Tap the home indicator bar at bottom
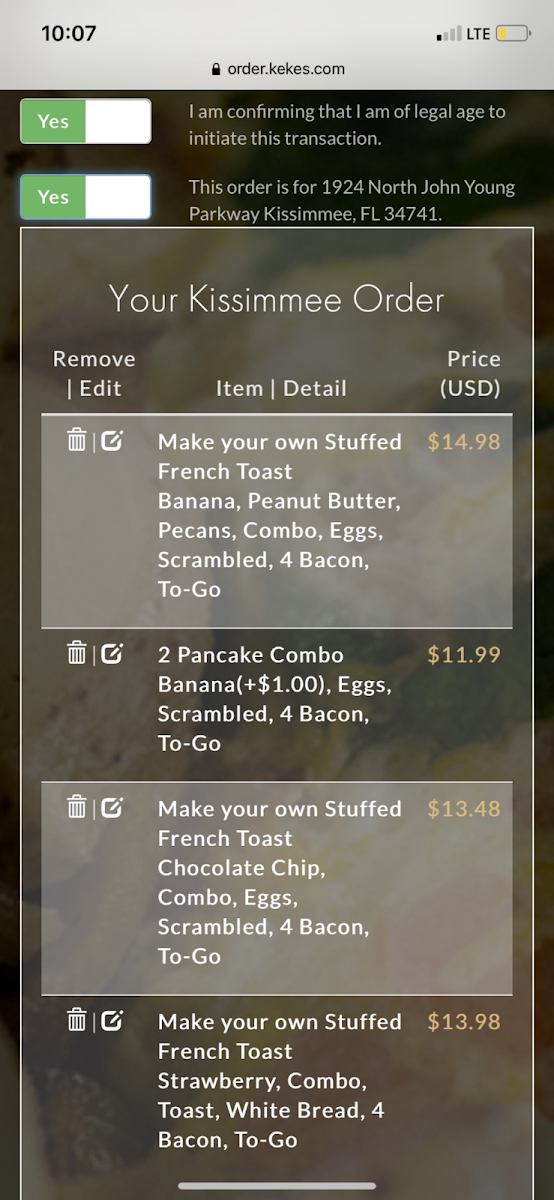Image resolution: width=554 pixels, height=1200 pixels. [x=277, y=1186]
